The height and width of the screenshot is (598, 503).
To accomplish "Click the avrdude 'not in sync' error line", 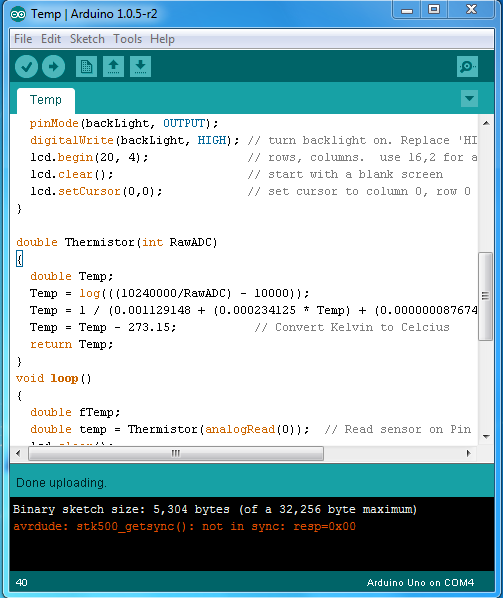I will tap(184, 527).
